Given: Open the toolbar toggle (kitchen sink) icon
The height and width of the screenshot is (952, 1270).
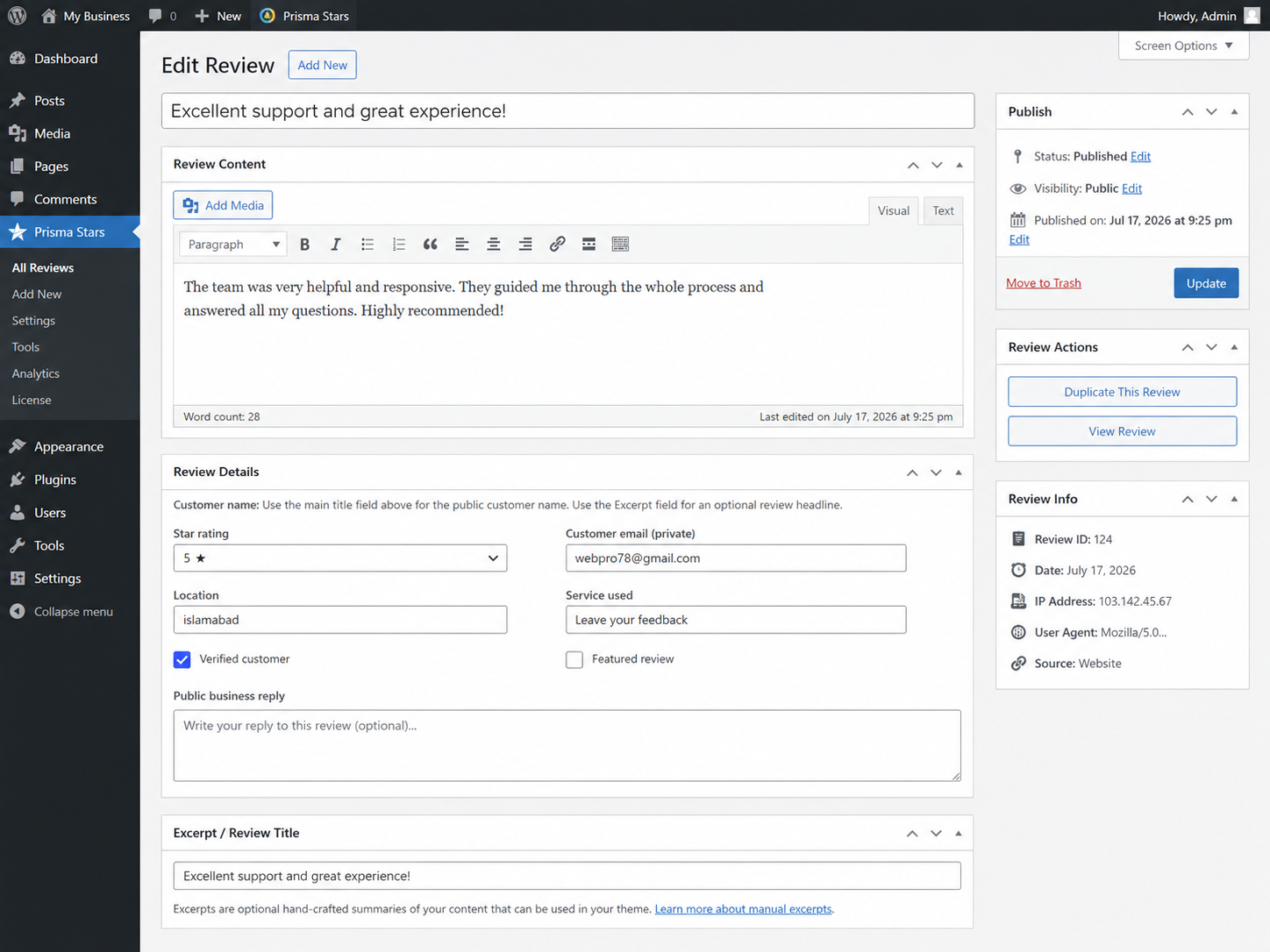Looking at the screenshot, I should click(x=620, y=245).
